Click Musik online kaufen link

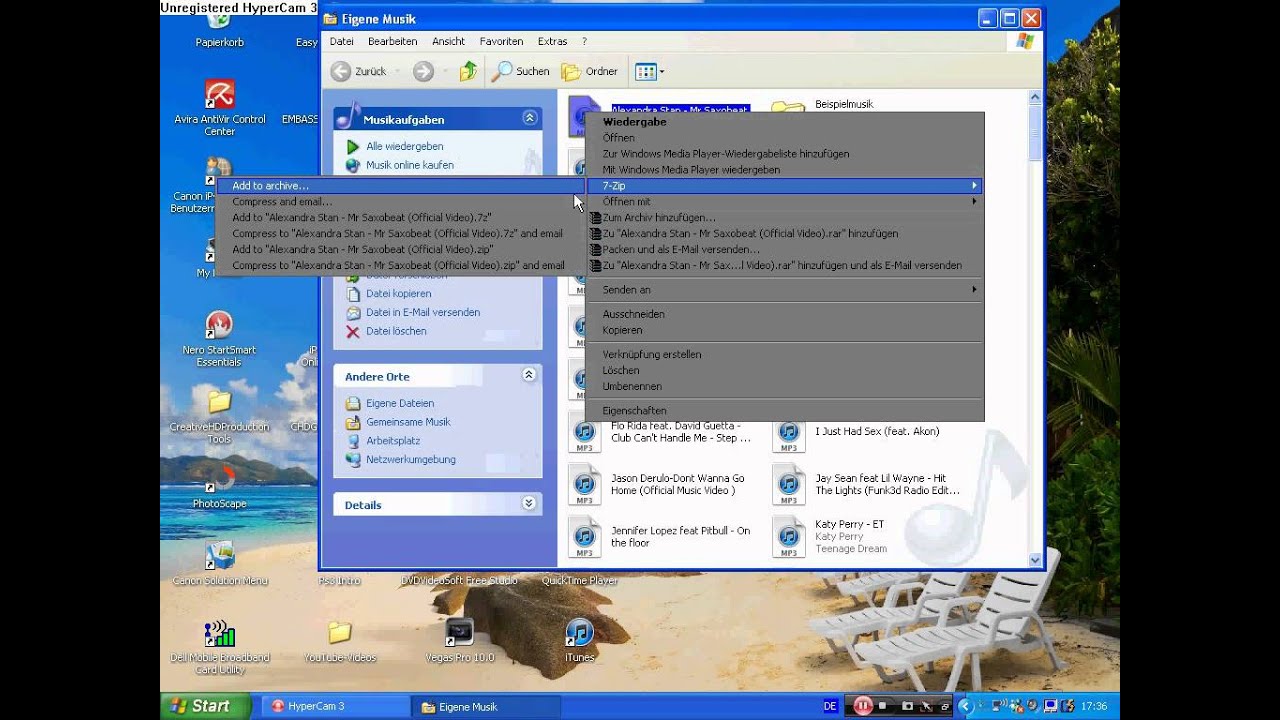(409, 165)
